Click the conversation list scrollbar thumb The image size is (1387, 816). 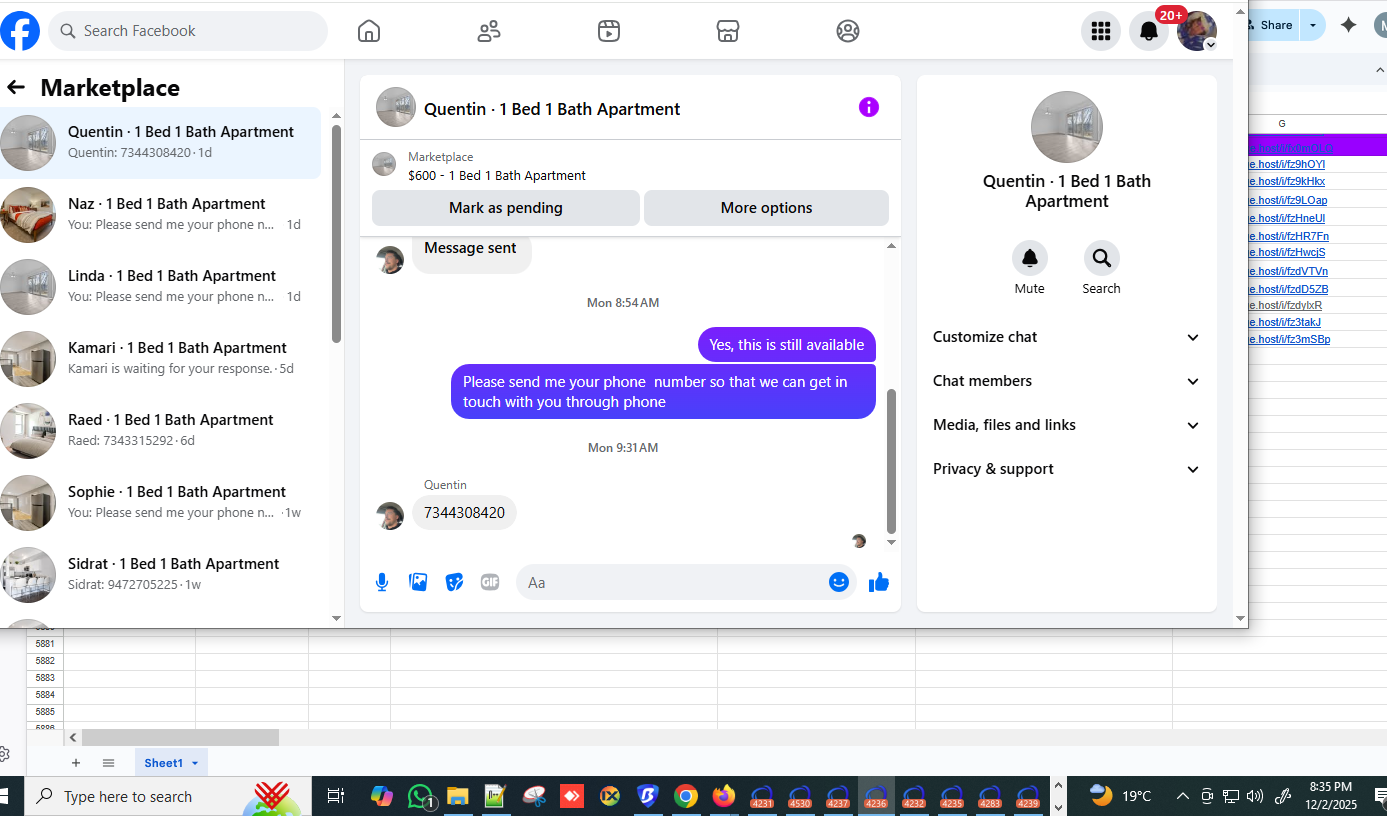tap(336, 234)
